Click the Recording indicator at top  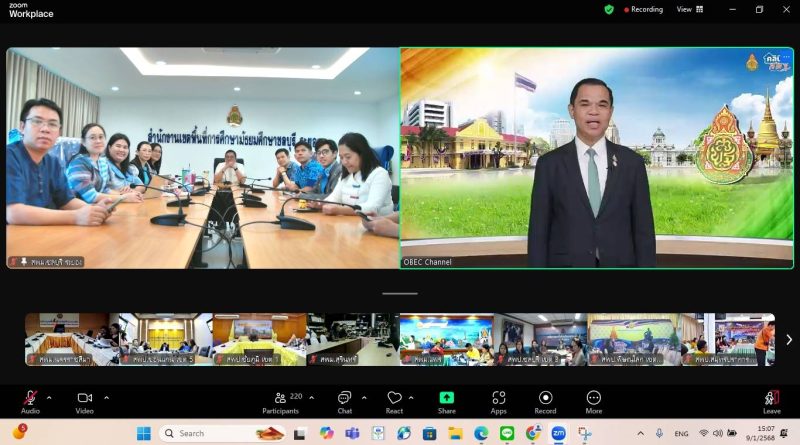[x=643, y=9]
